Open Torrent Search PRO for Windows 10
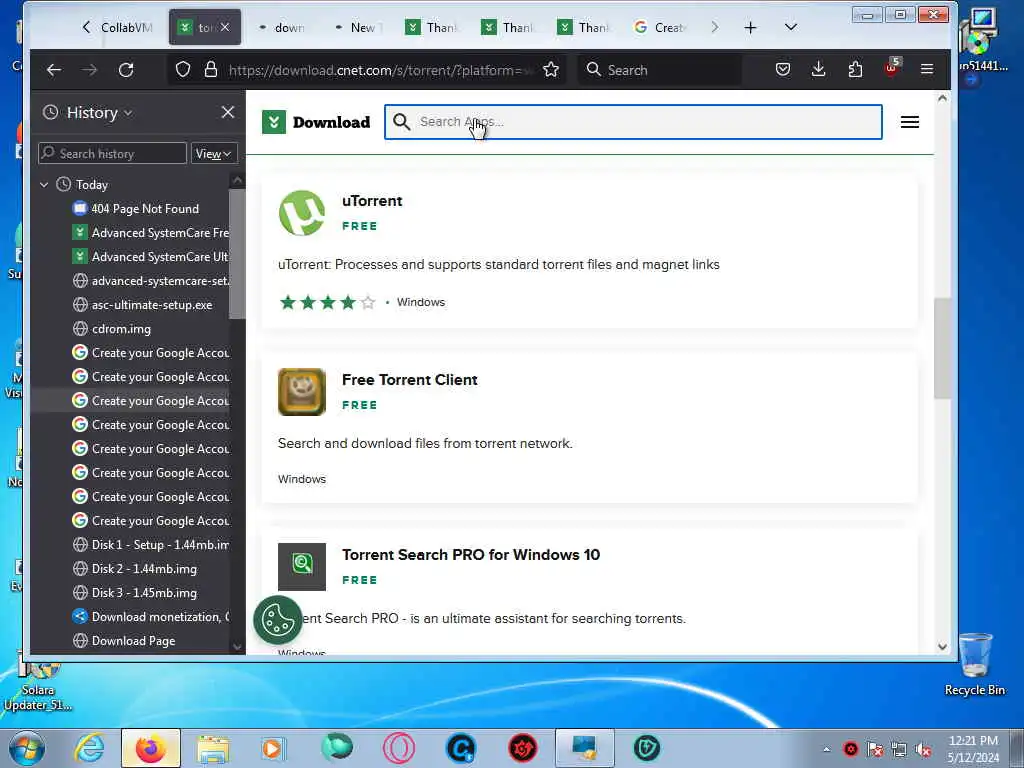This screenshot has width=1024, height=768. point(471,555)
